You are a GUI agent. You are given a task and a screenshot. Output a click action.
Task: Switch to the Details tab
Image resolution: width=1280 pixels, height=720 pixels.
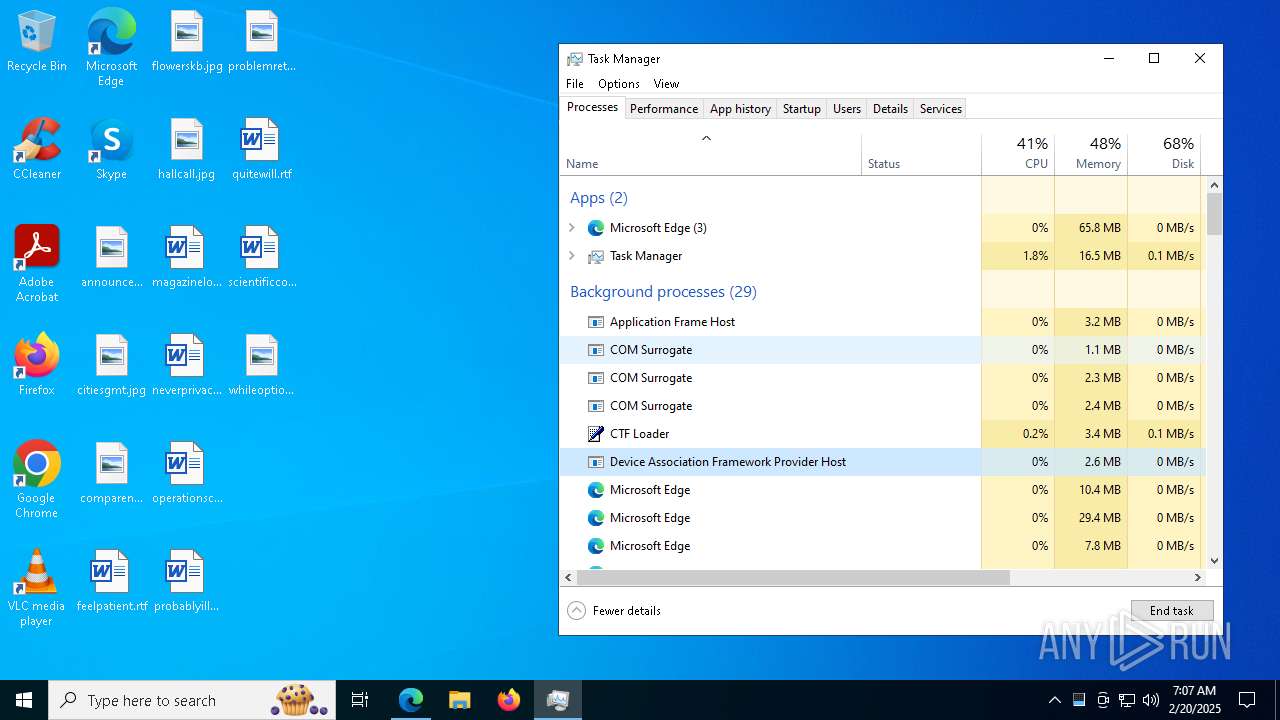coord(890,109)
